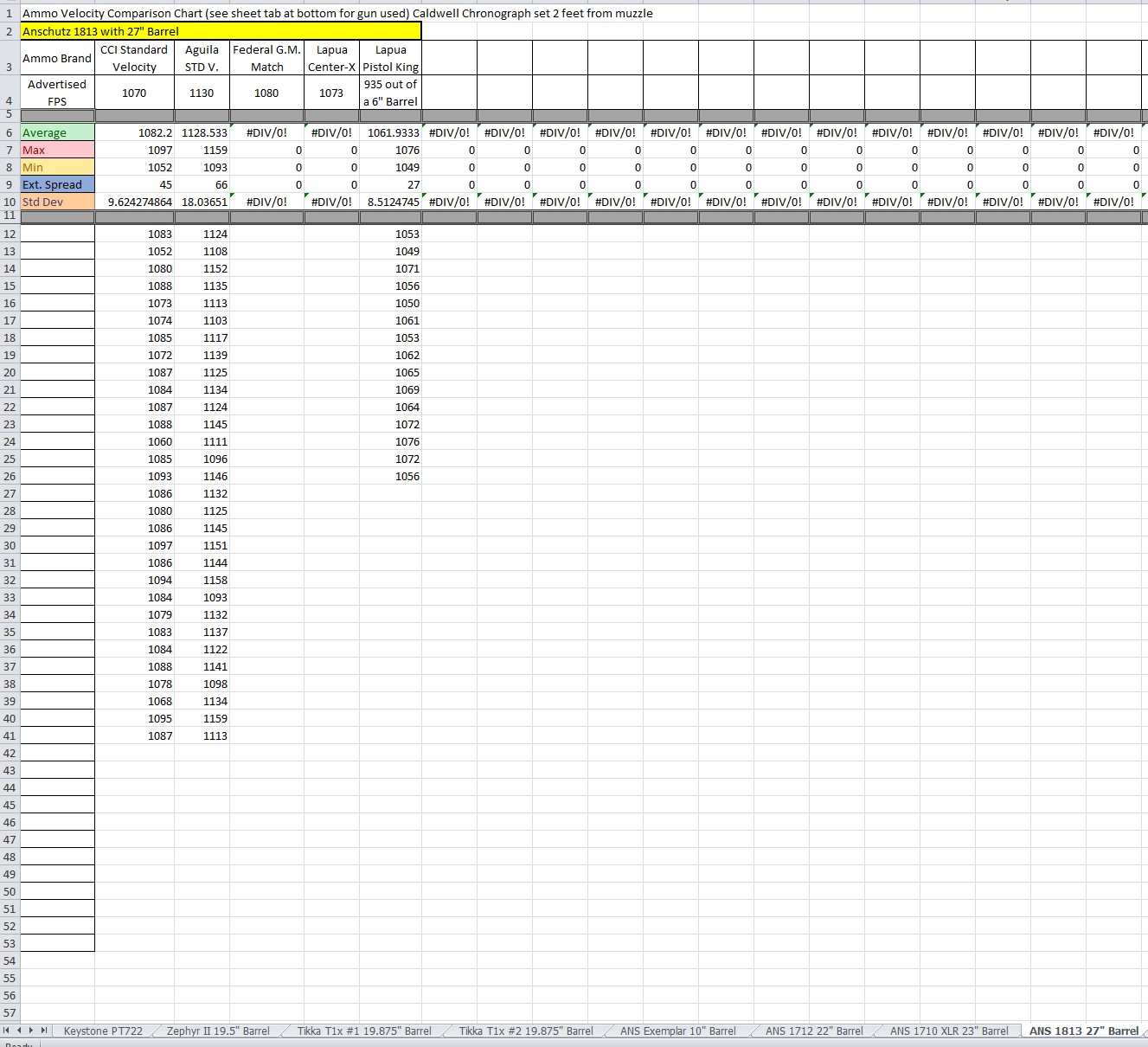
Task: Click the Lapua Pistol King reading 1069
Action: [390, 389]
